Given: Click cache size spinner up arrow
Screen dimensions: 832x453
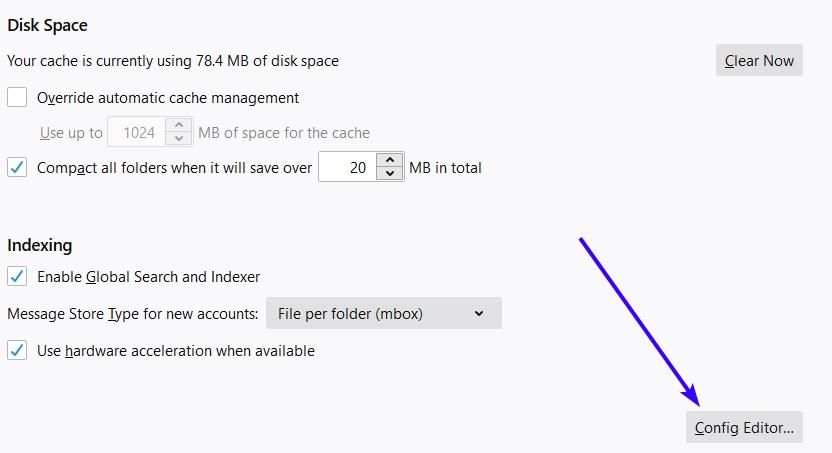Looking at the screenshot, I should coord(179,125).
